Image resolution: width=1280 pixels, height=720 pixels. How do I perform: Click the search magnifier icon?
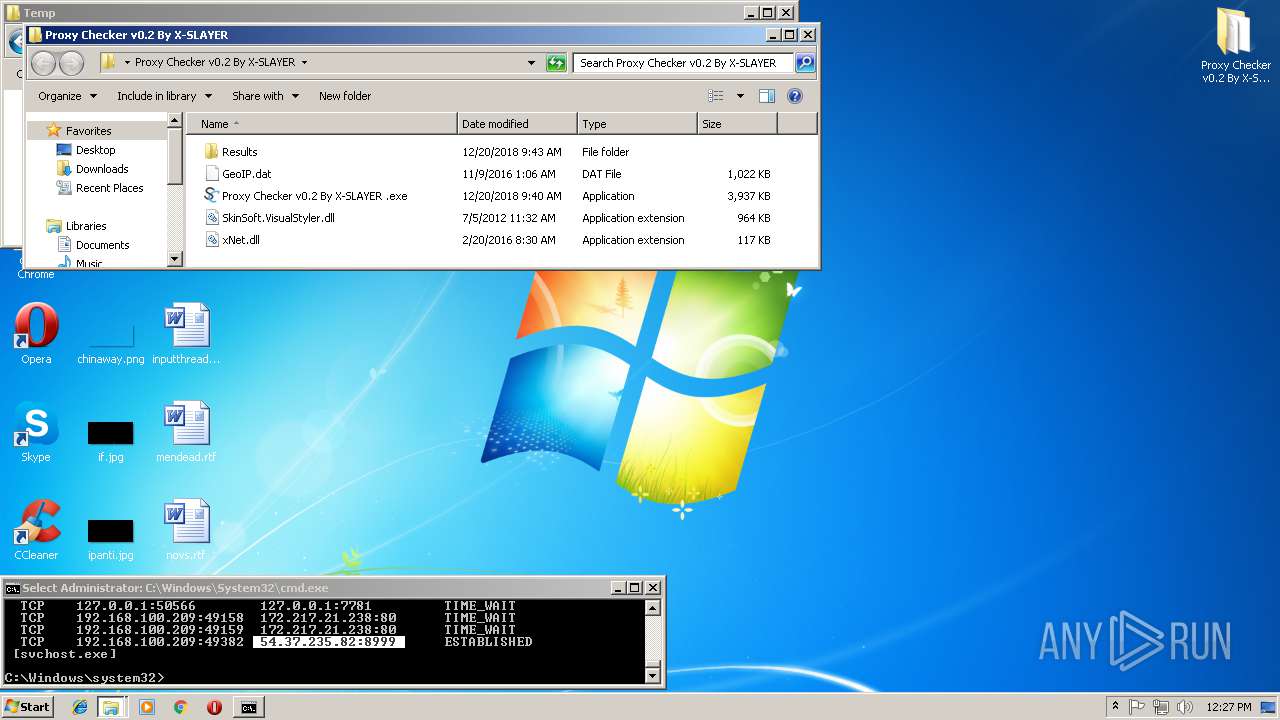804,63
